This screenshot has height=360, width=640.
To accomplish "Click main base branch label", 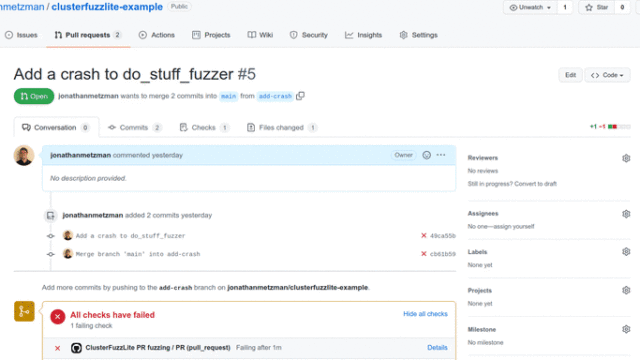I will pos(229,96).
